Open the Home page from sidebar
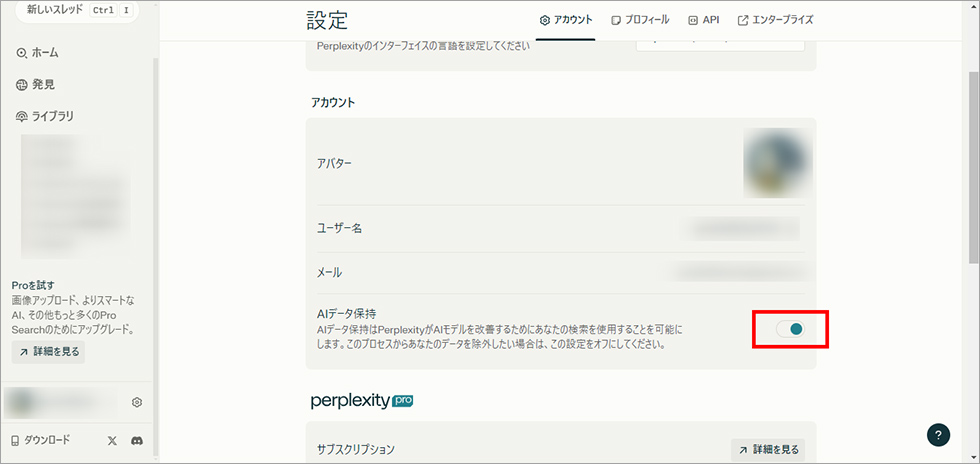Viewport: 980px width, 464px height. click(38, 53)
